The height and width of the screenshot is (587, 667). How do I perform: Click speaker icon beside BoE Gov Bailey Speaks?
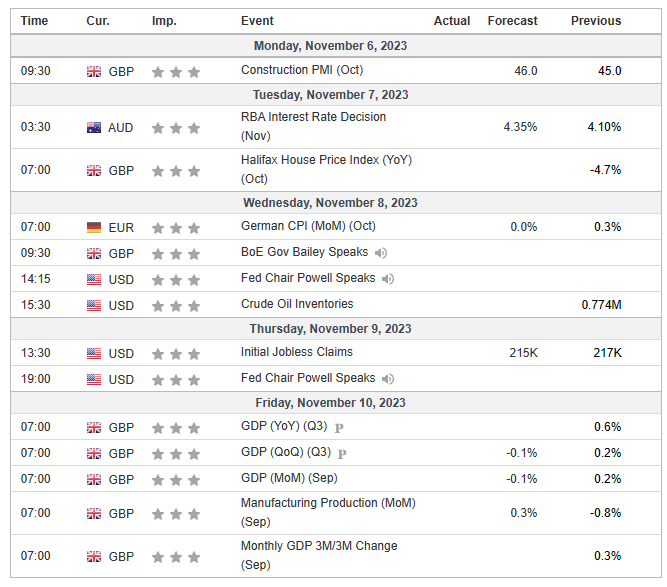[x=381, y=253]
